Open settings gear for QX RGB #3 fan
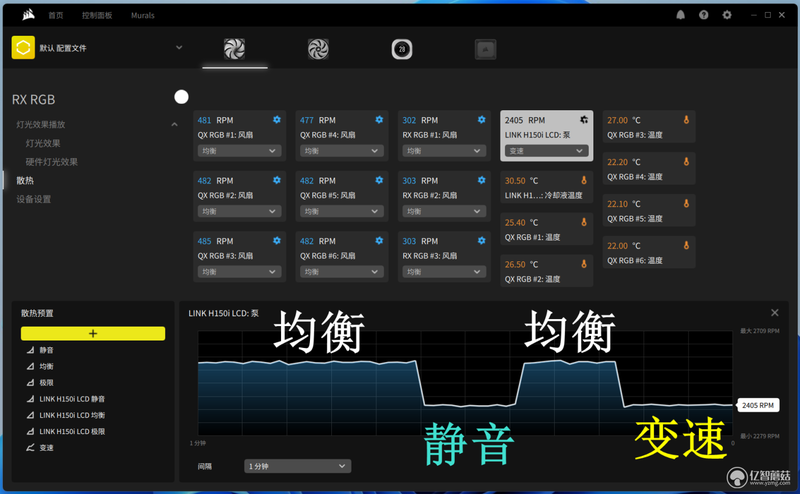The height and width of the screenshot is (494, 800). pos(277,240)
